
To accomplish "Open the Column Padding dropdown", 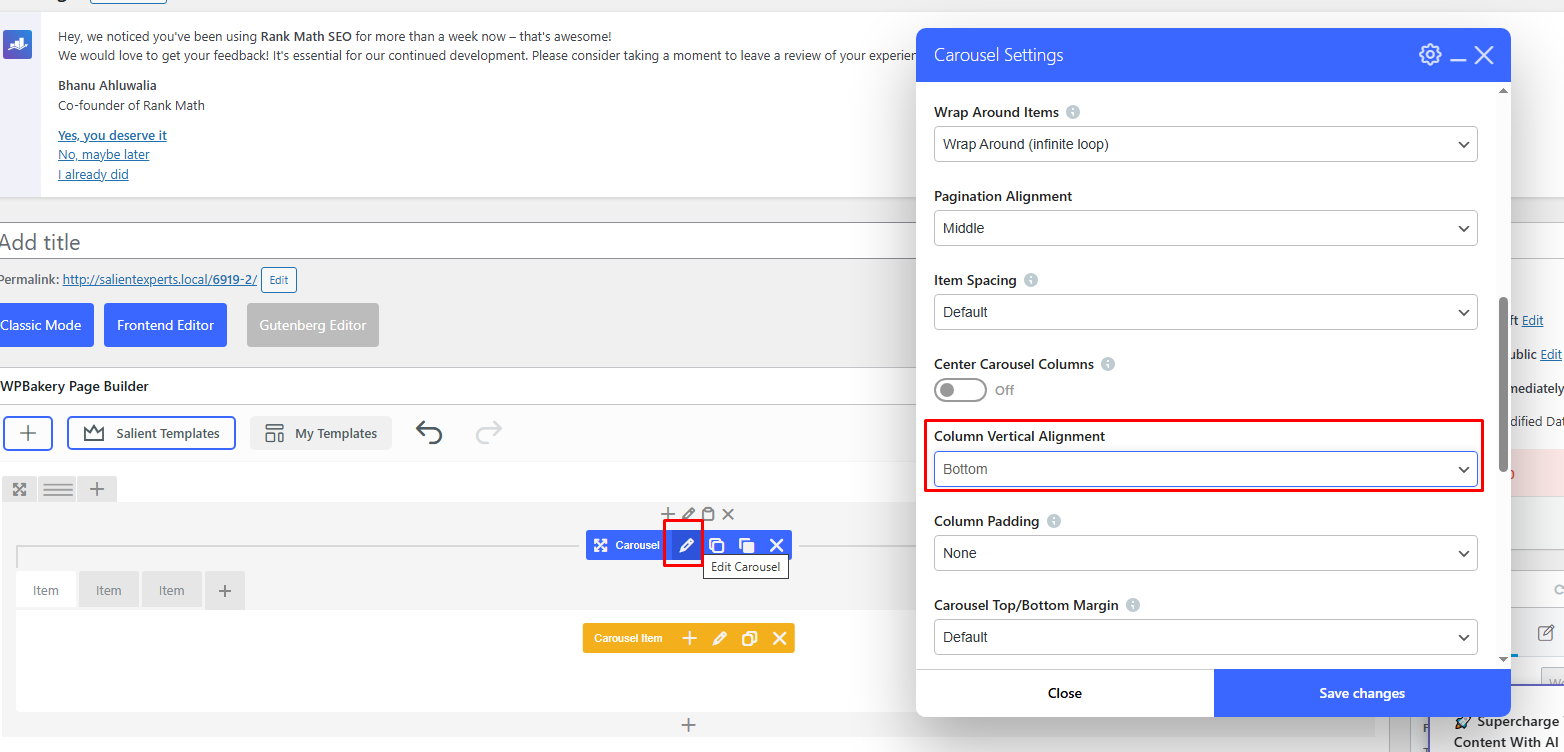I will coord(1205,553).
